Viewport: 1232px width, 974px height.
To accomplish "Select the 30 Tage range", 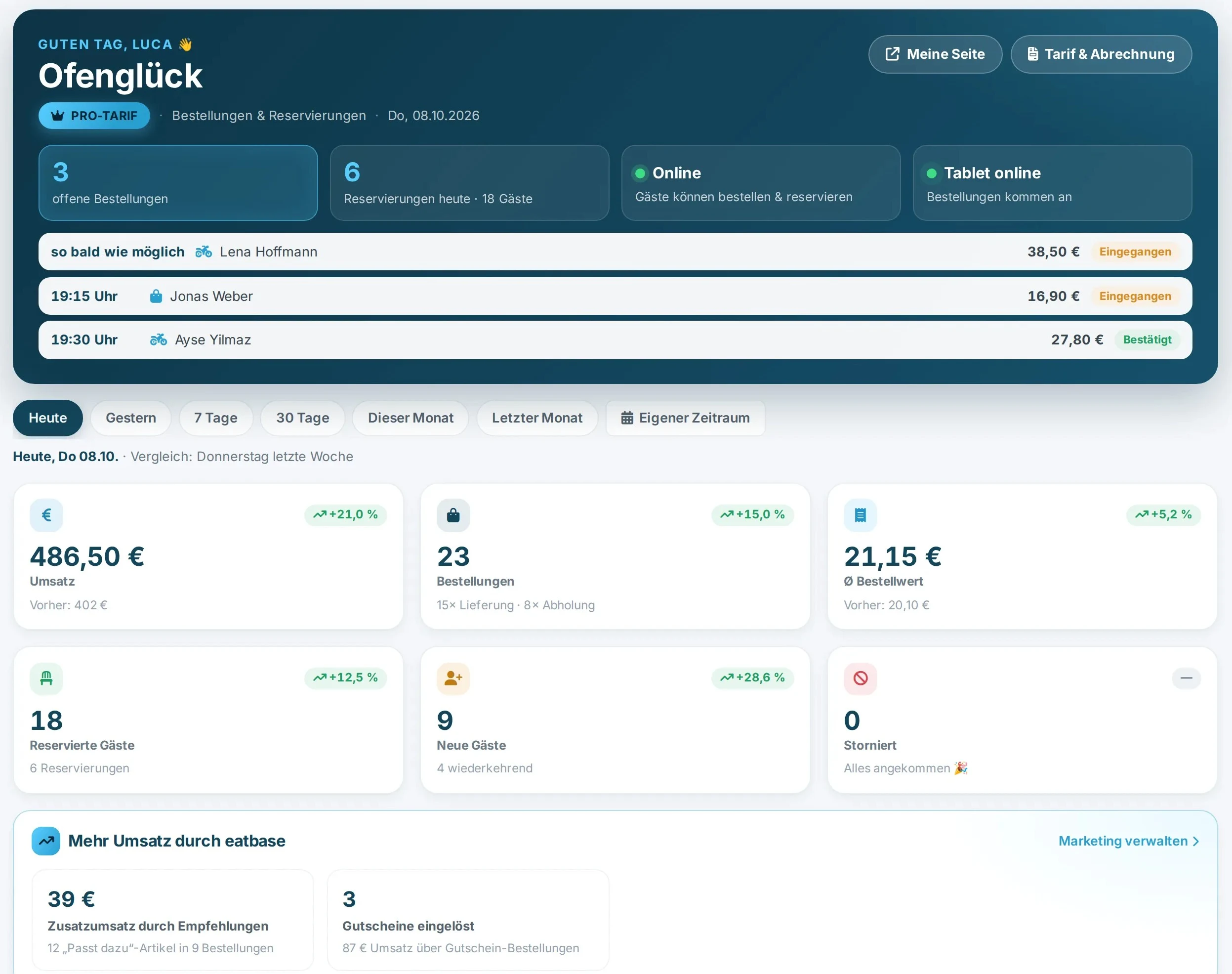I will pyautogui.click(x=303, y=418).
